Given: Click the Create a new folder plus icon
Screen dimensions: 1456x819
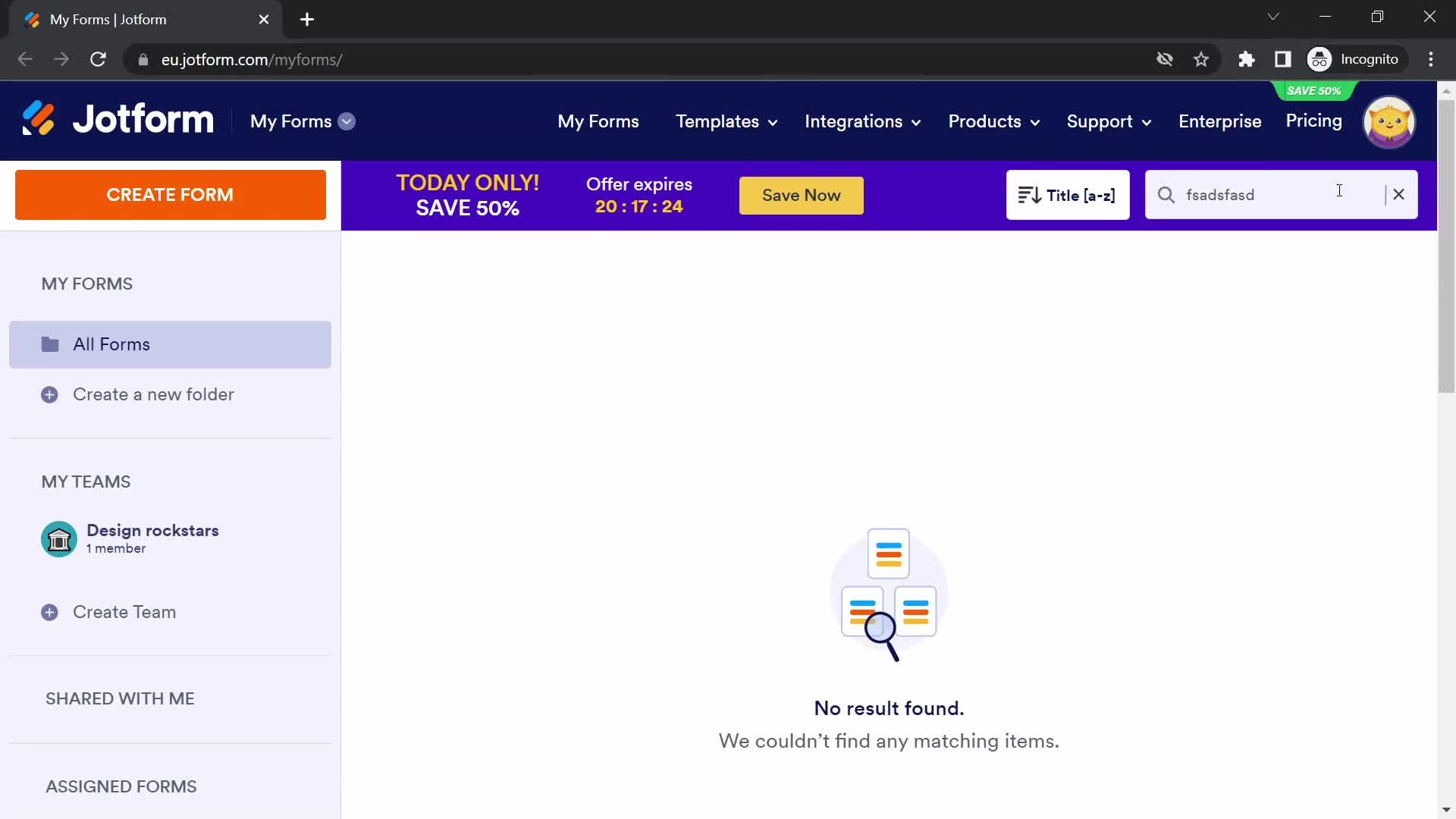Looking at the screenshot, I should (x=49, y=394).
